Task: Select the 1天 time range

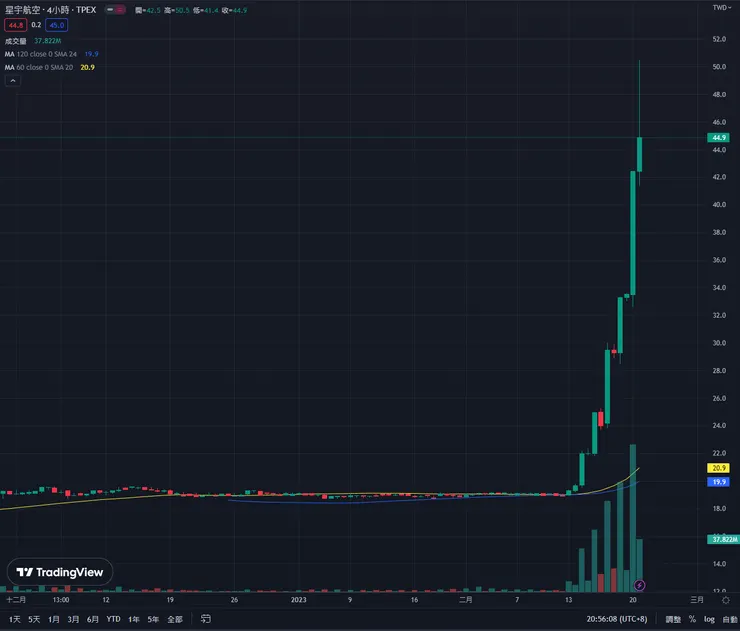Action: pos(15,619)
